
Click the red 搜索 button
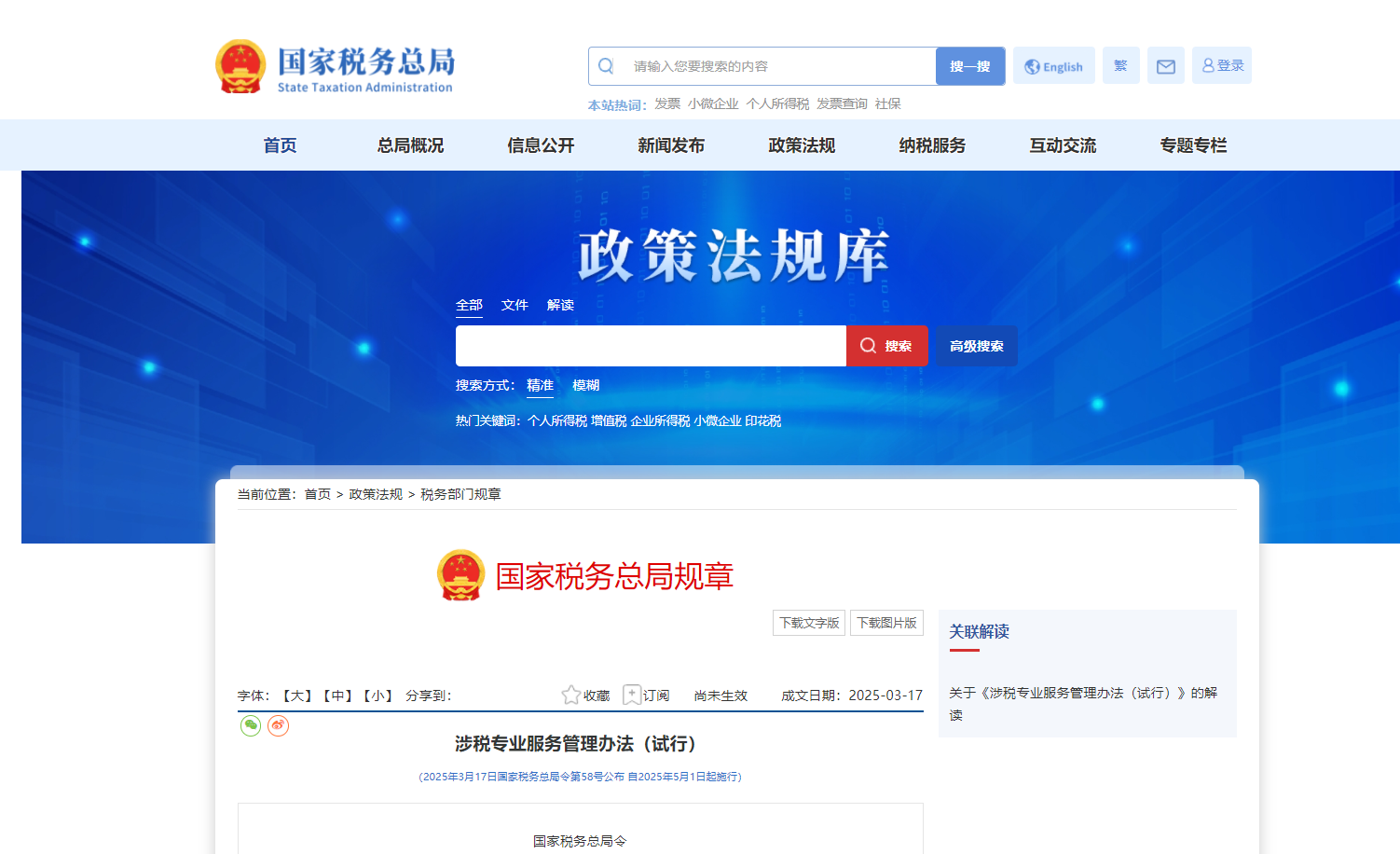(x=887, y=346)
